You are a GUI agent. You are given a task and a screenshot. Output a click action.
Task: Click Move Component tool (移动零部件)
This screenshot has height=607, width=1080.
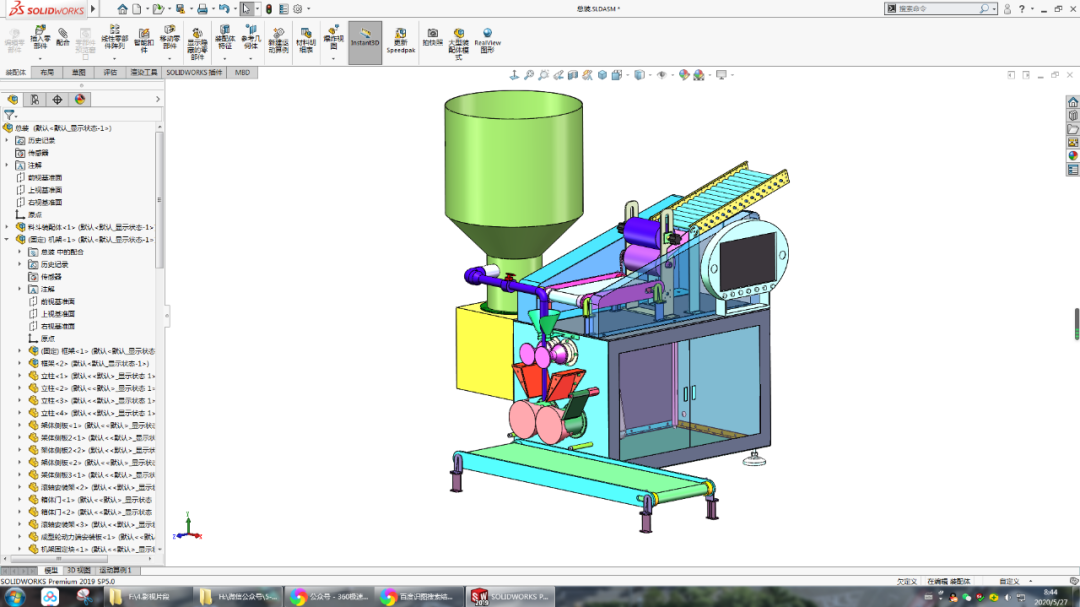(169, 38)
